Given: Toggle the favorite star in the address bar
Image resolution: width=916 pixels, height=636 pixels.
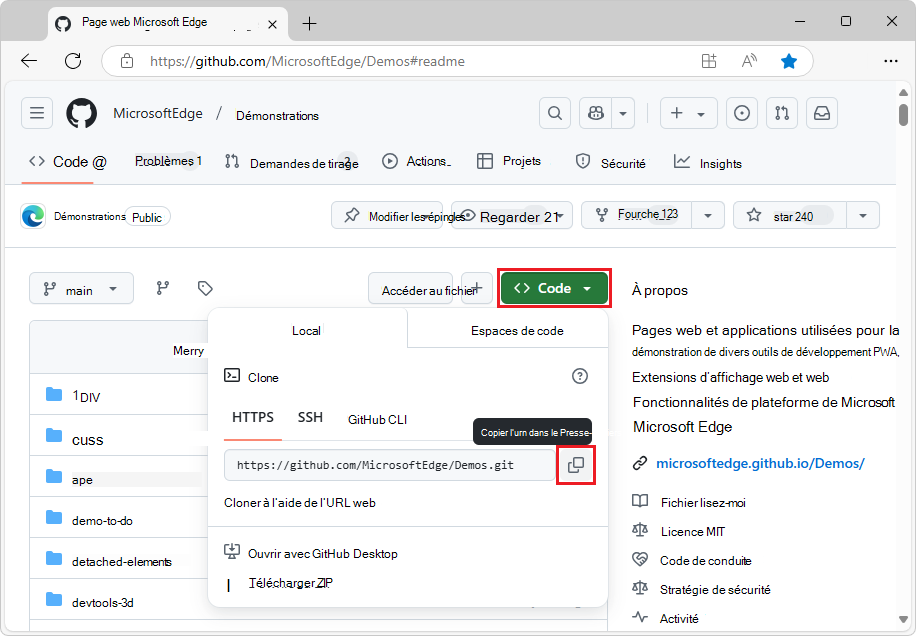Looking at the screenshot, I should (789, 60).
